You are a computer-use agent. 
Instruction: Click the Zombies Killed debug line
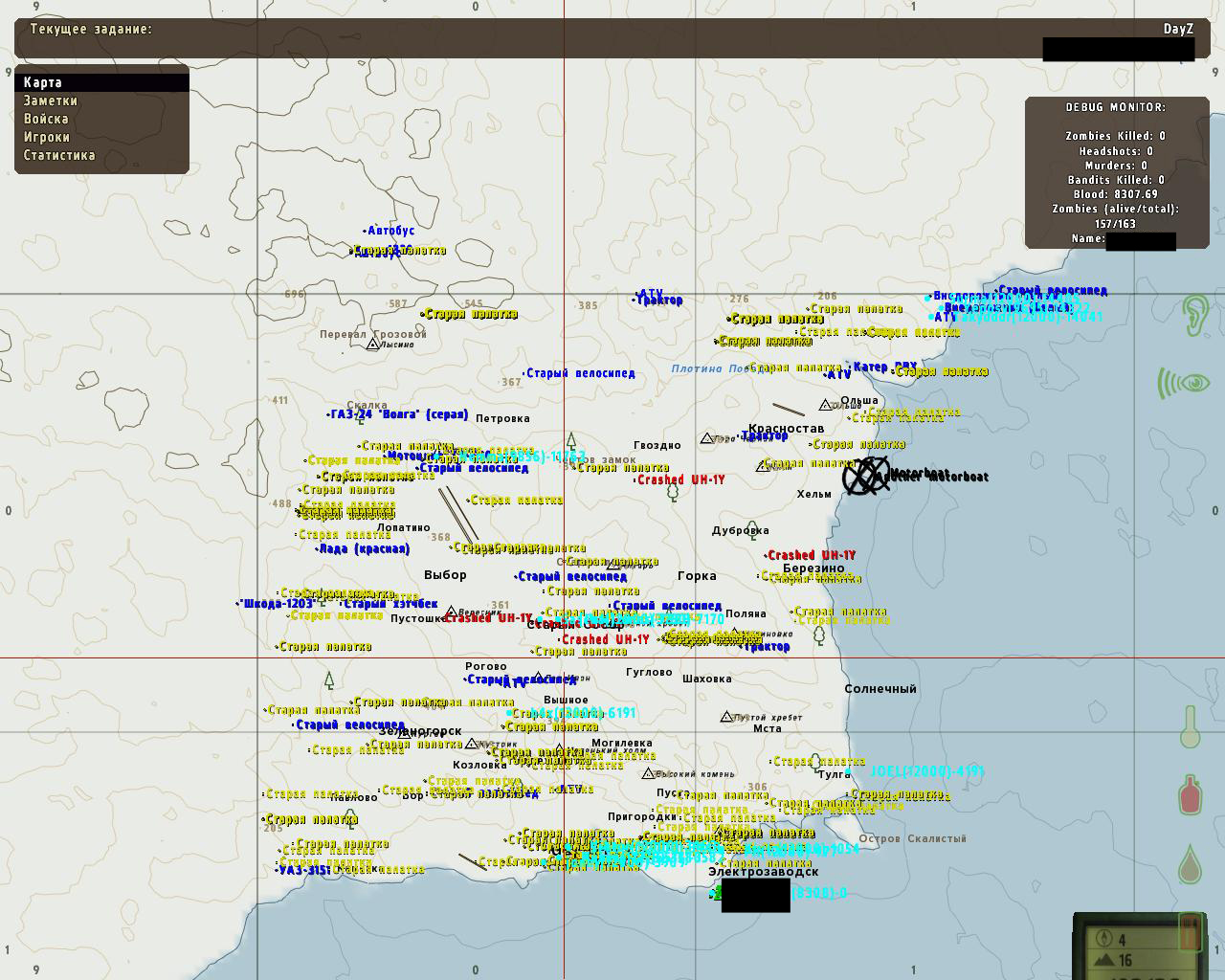tap(1115, 136)
